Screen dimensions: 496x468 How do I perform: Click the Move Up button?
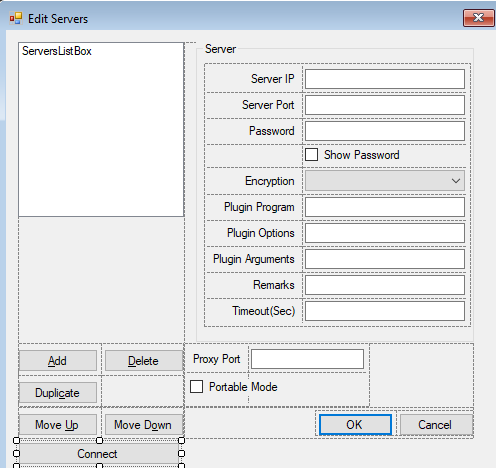(58, 425)
